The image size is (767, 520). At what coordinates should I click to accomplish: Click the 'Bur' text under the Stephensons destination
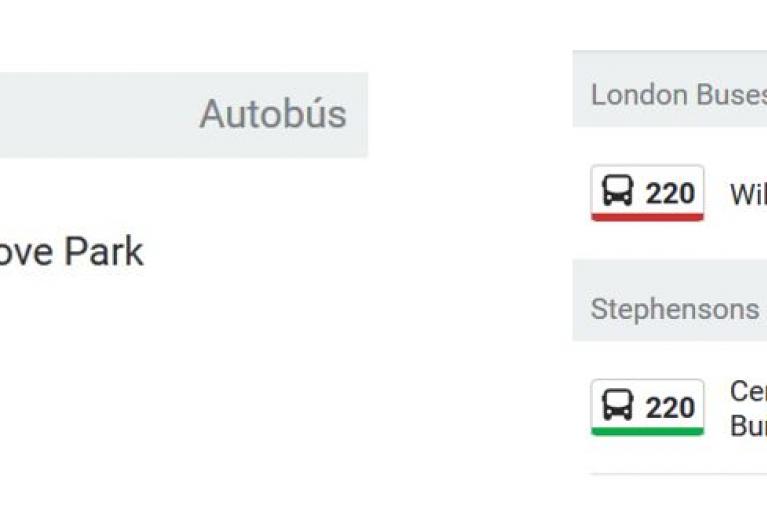coord(748,426)
